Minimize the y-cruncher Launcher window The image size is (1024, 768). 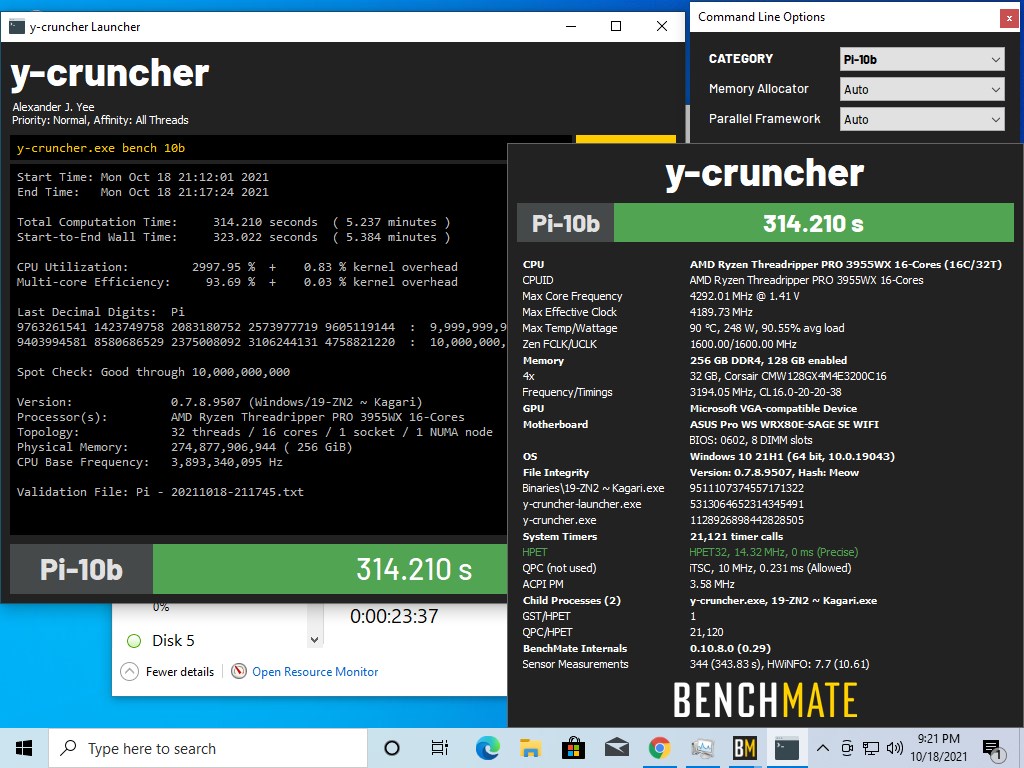tap(571, 26)
